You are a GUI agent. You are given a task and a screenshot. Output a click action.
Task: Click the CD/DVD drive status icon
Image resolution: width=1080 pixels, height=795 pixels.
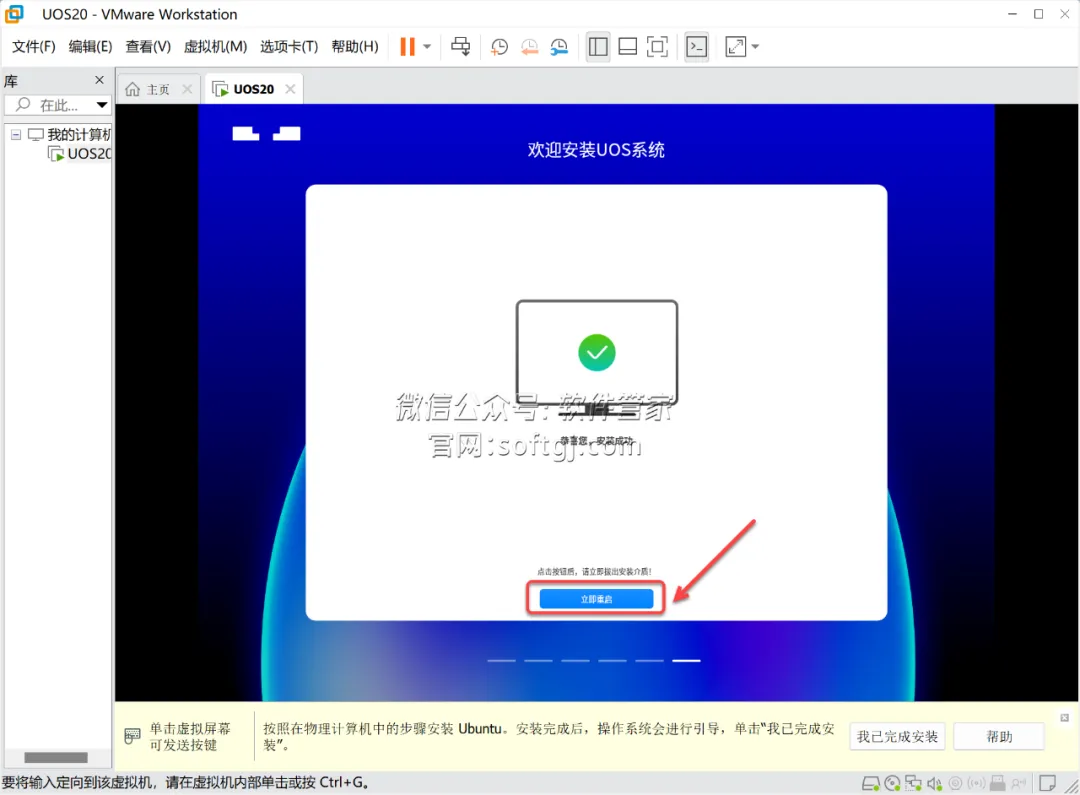tap(893, 783)
